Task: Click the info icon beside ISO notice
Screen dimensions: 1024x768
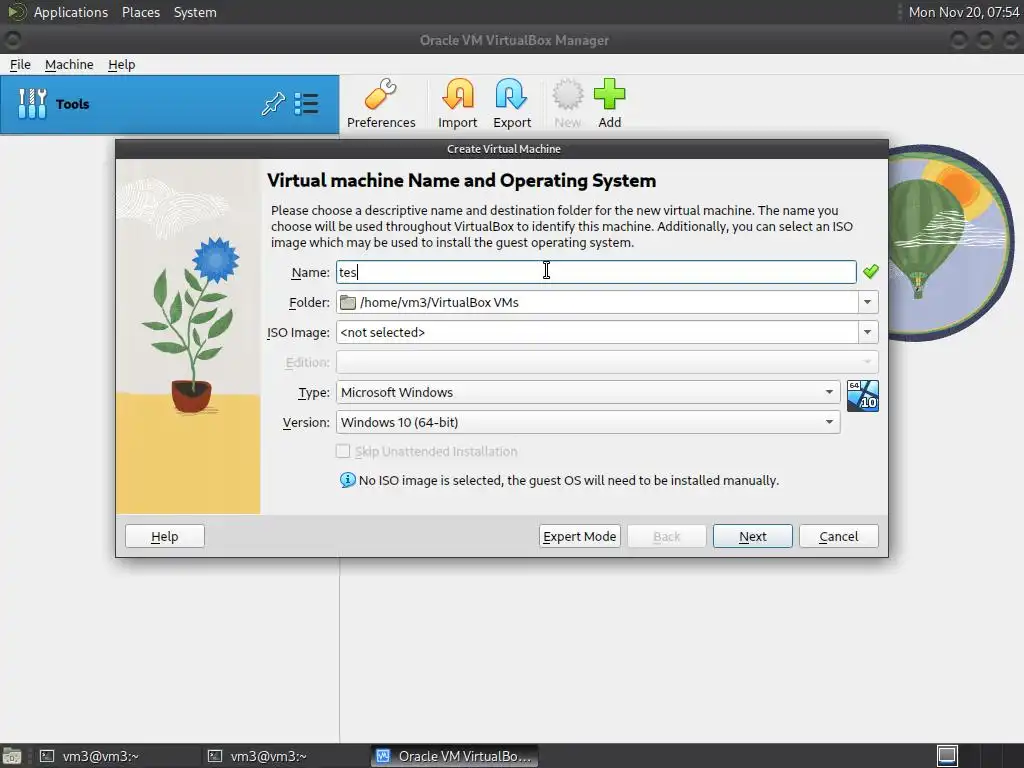Action: click(347, 480)
